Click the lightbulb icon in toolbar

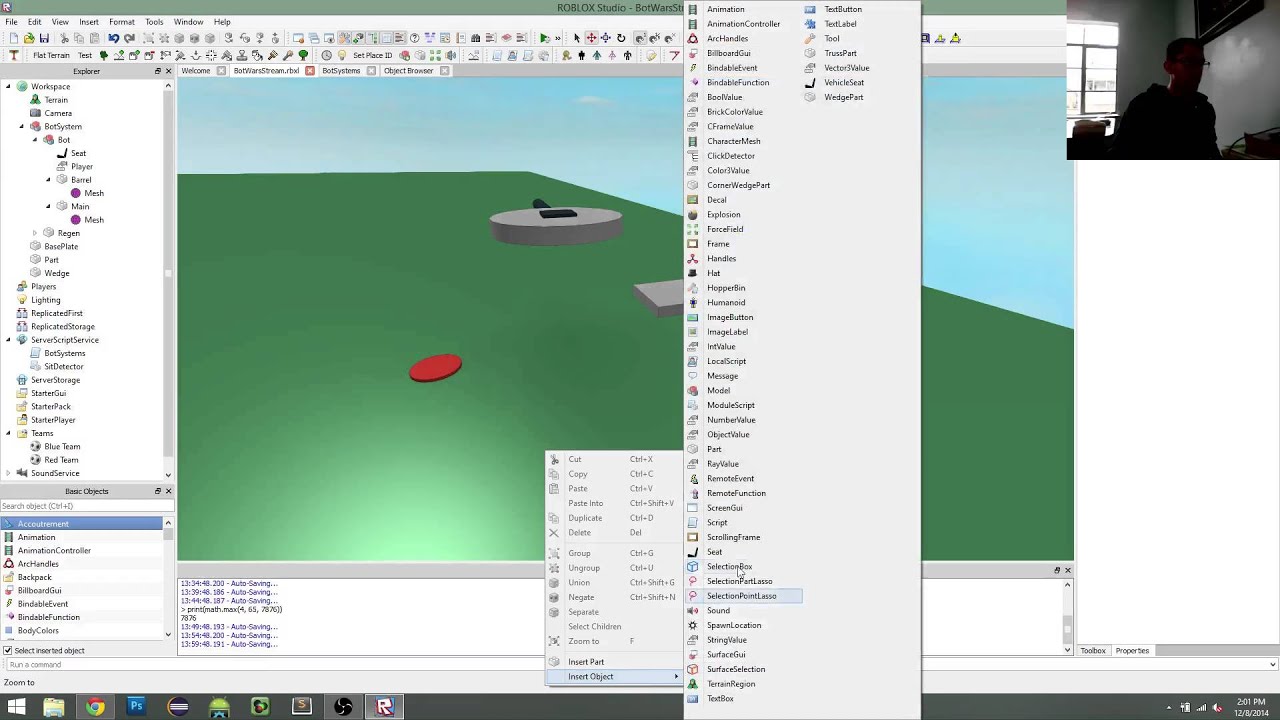[x=341, y=55]
